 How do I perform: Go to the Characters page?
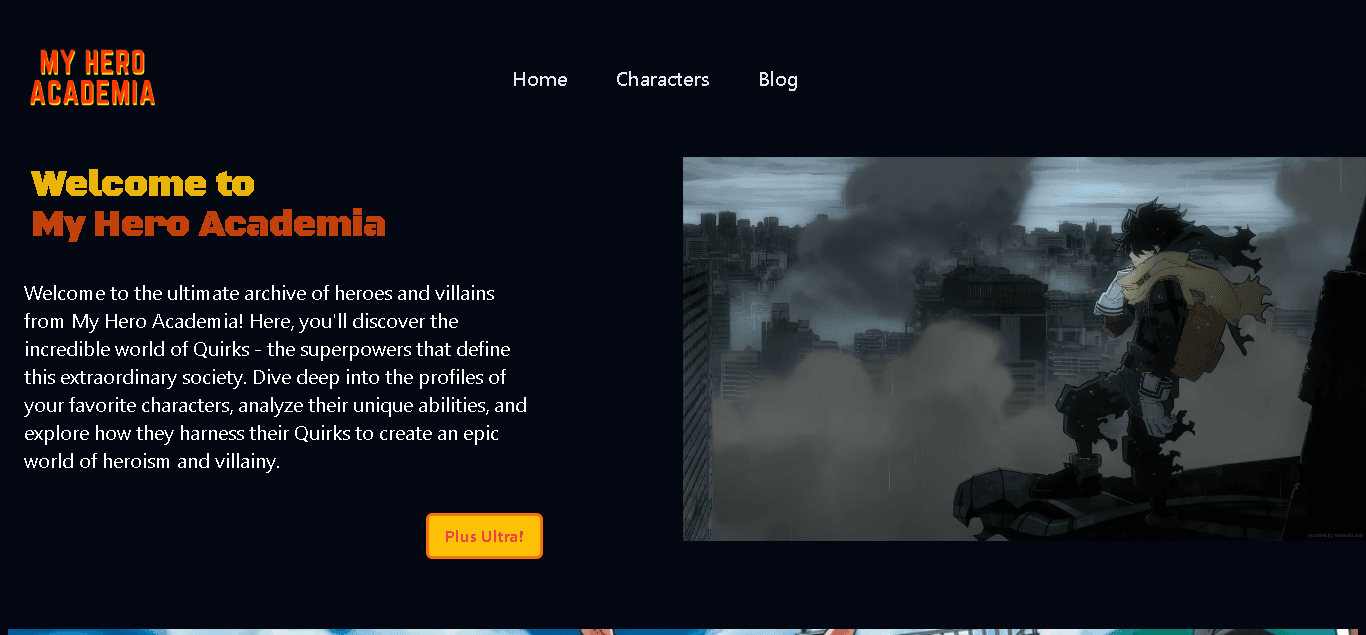click(662, 79)
